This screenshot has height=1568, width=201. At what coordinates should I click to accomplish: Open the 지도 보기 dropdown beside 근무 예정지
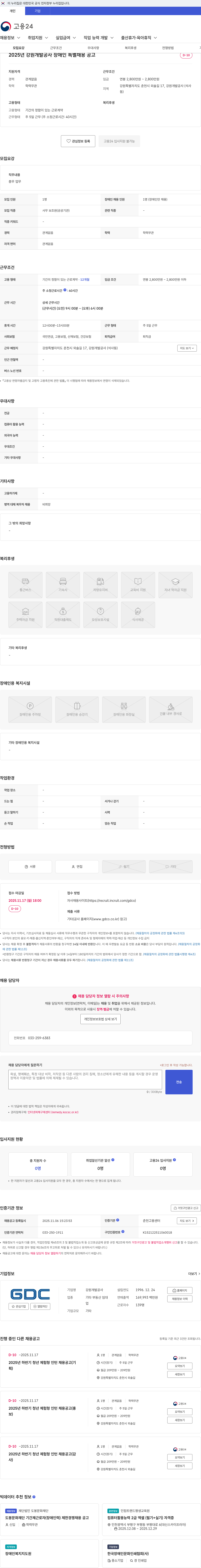[187, 348]
